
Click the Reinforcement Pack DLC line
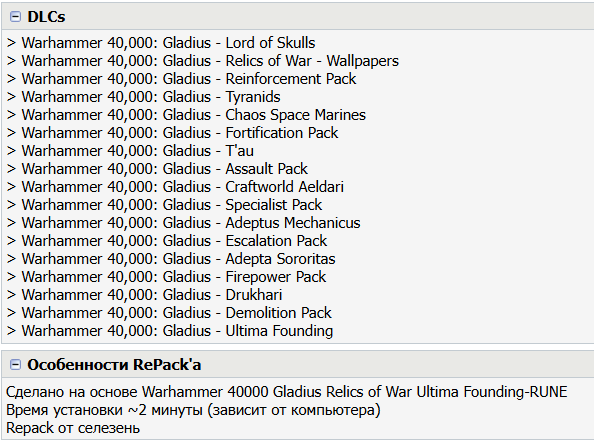point(181,79)
